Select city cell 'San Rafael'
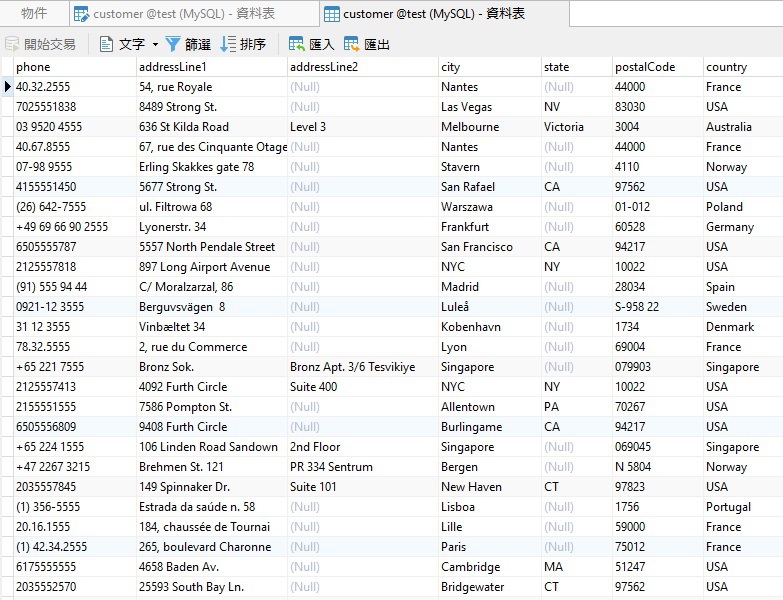Viewport: 783px width, 600px height. coord(490,187)
